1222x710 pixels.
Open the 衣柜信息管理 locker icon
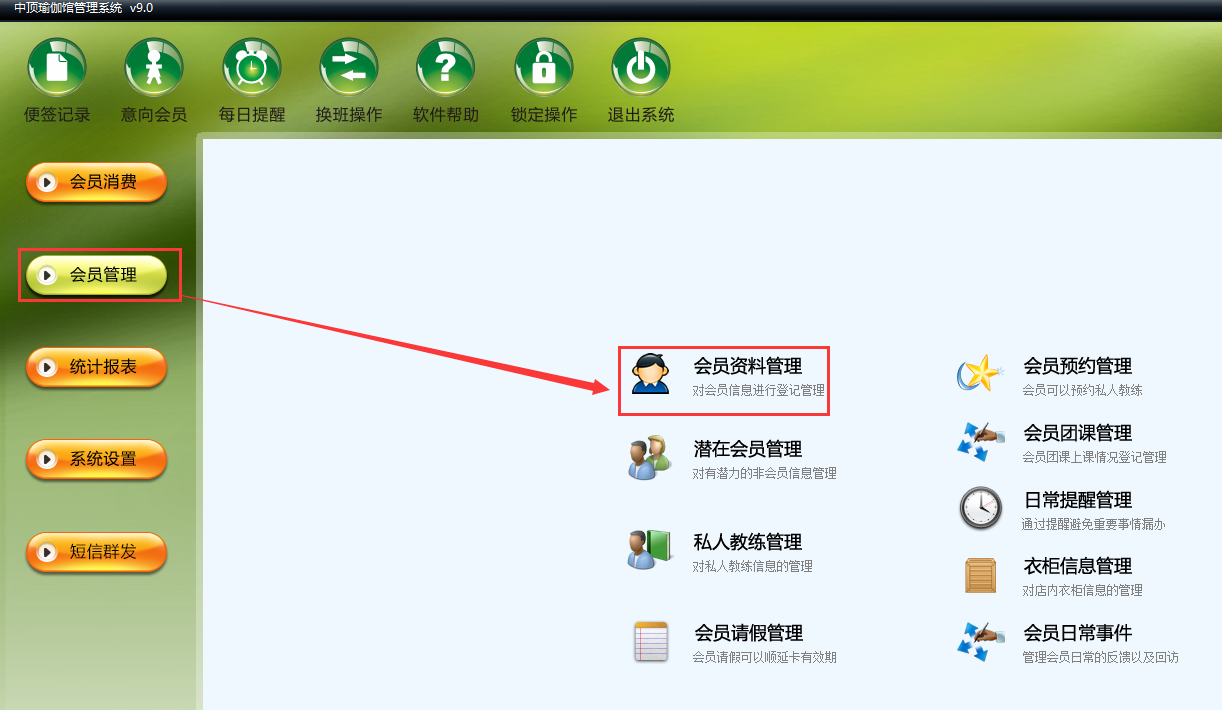(980, 574)
